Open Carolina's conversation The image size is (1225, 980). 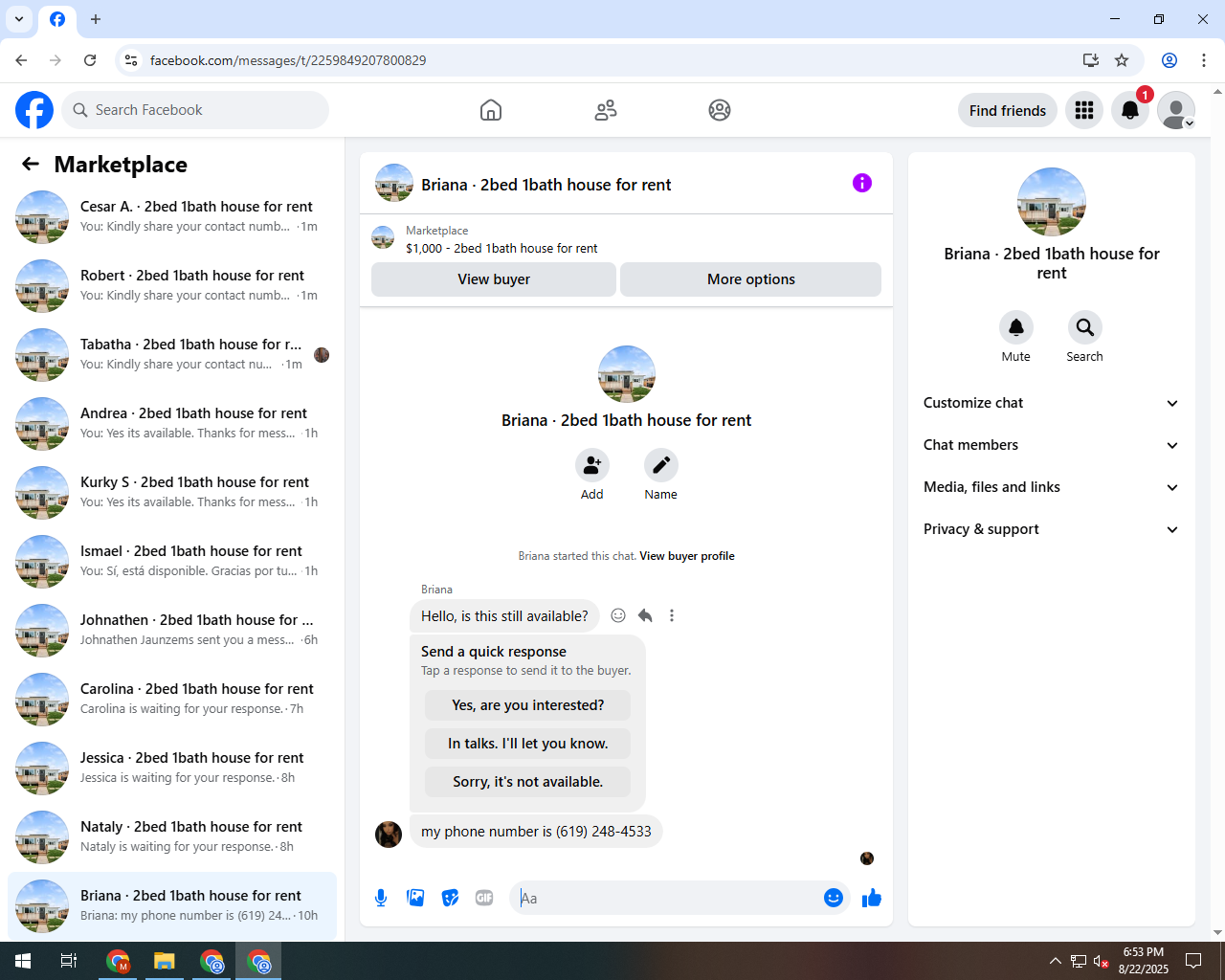click(x=172, y=699)
